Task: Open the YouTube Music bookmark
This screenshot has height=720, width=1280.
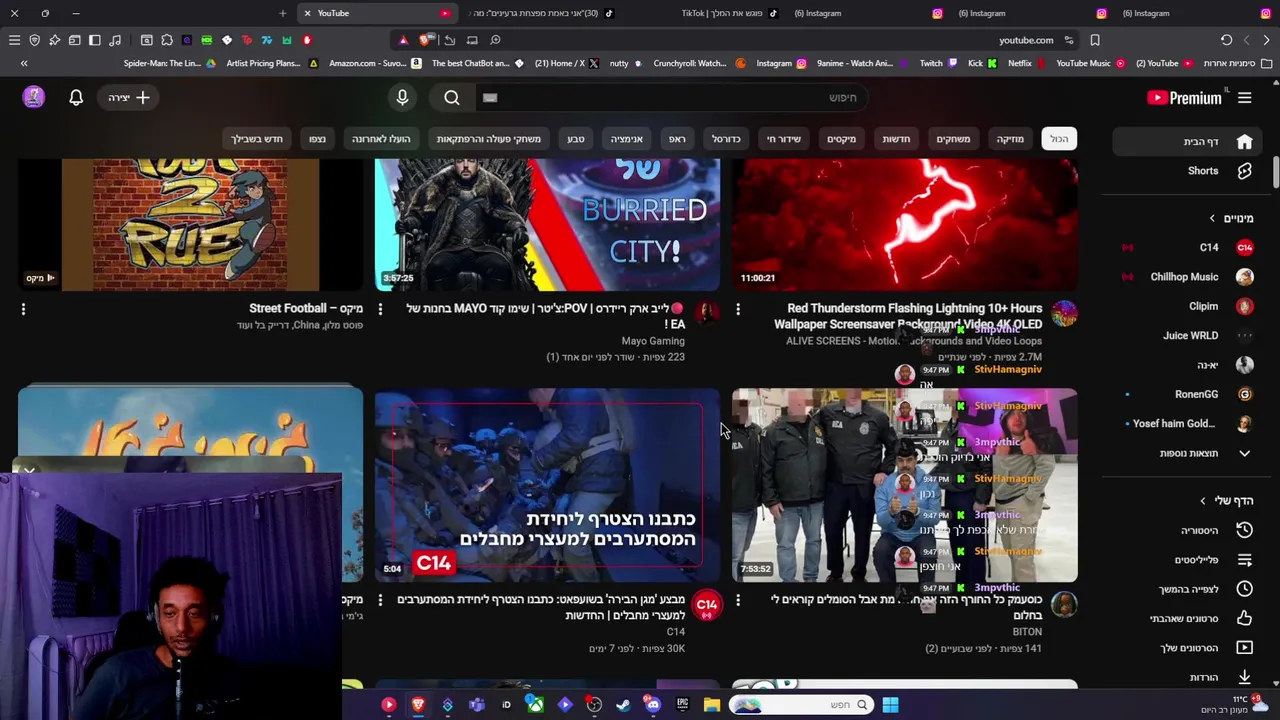Action: 1090,63
